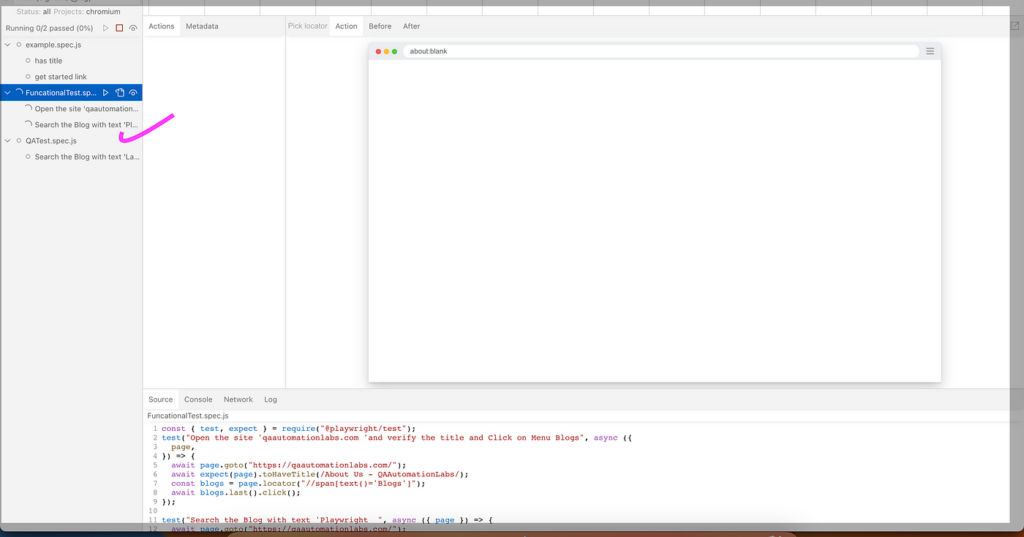Open FuncationalTest spec in editor icon
Image resolution: width=1024 pixels, height=537 pixels.
pyautogui.click(x=120, y=93)
